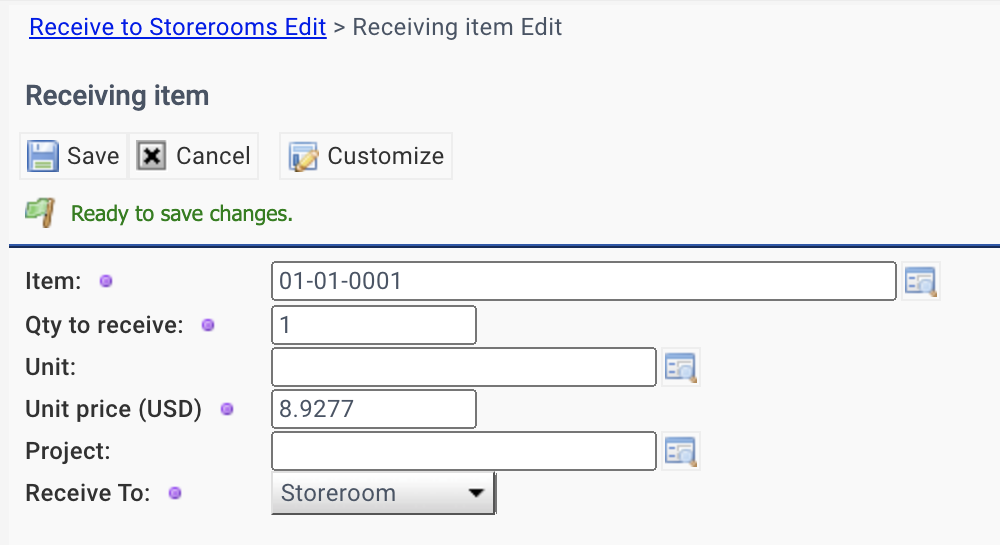Select the Unit price field showing 8.9277
This screenshot has width=1000, height=545.
374,409
